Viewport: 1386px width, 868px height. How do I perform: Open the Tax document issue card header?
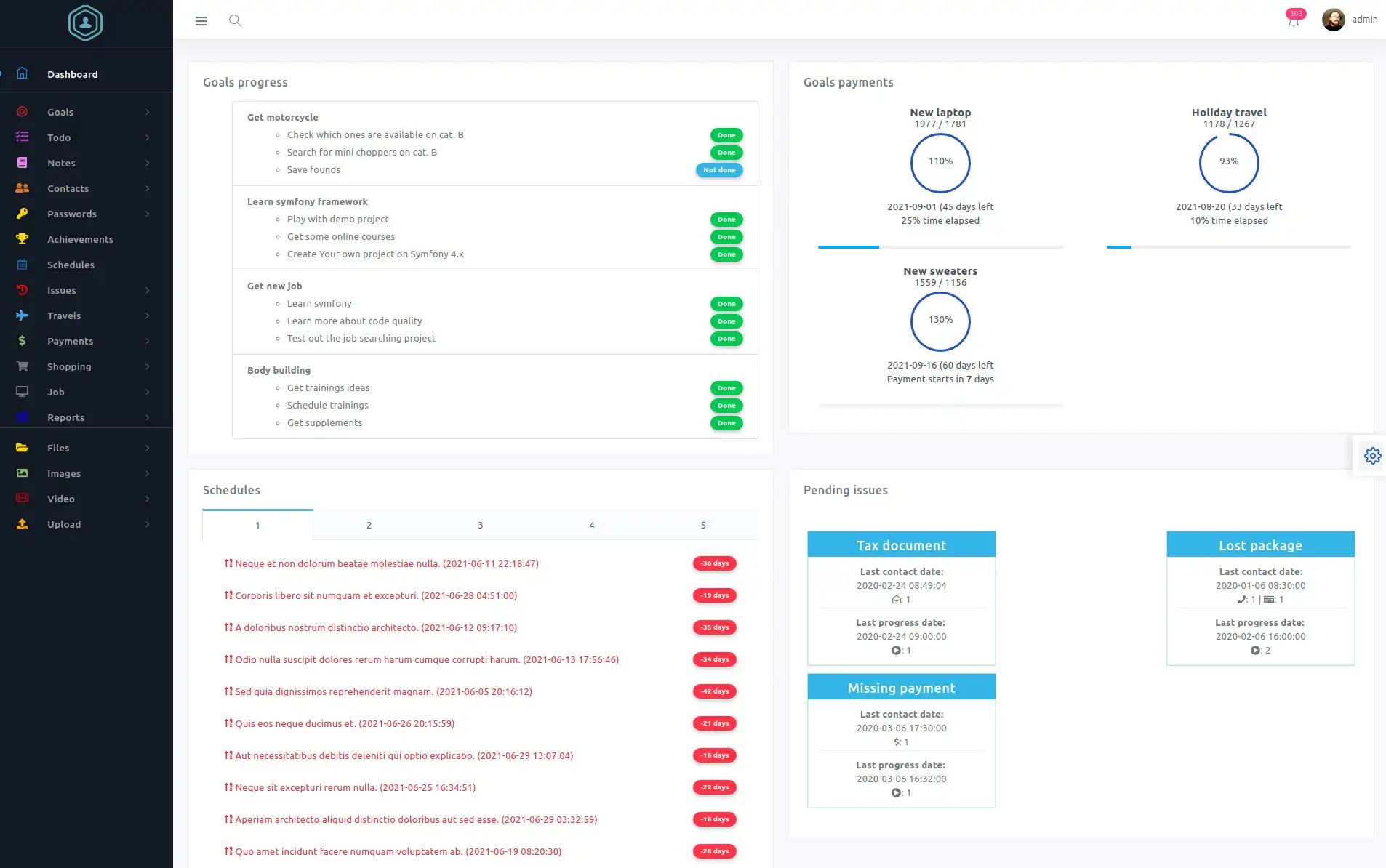coord(901,545)
